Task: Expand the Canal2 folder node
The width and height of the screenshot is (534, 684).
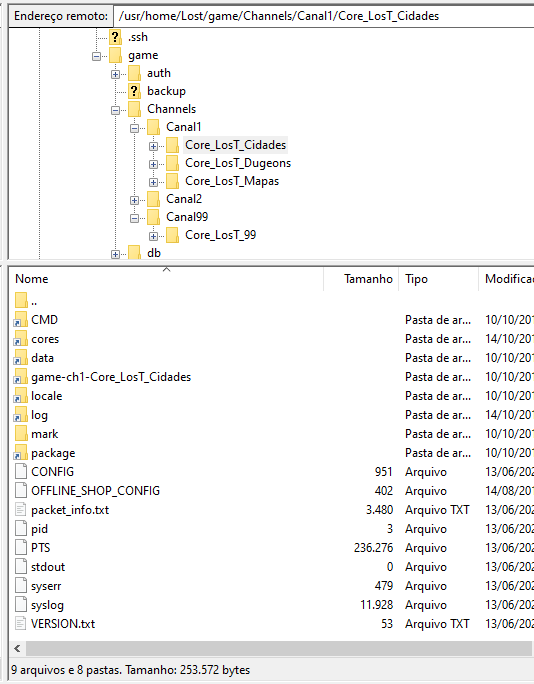Action: point(134,200)
